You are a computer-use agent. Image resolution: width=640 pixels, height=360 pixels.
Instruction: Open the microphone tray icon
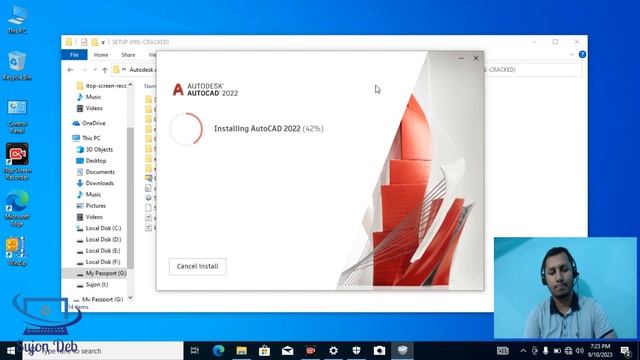click(x=546, y=351)
